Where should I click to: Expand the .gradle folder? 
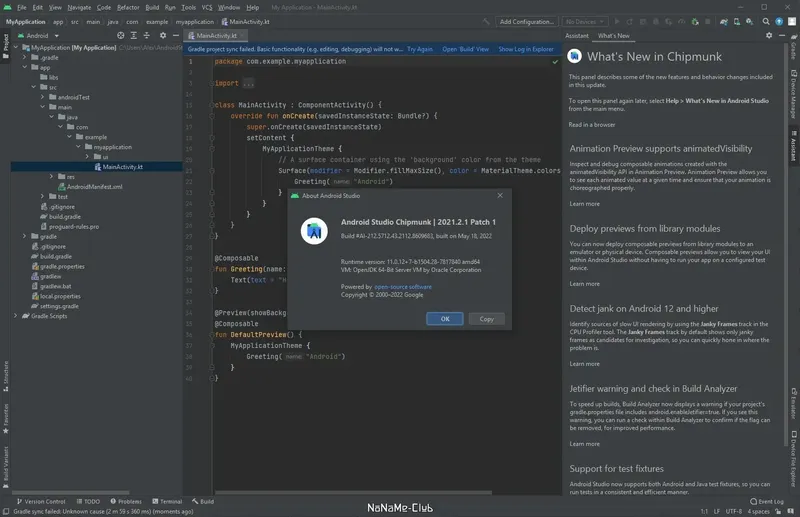coord(24,57)
